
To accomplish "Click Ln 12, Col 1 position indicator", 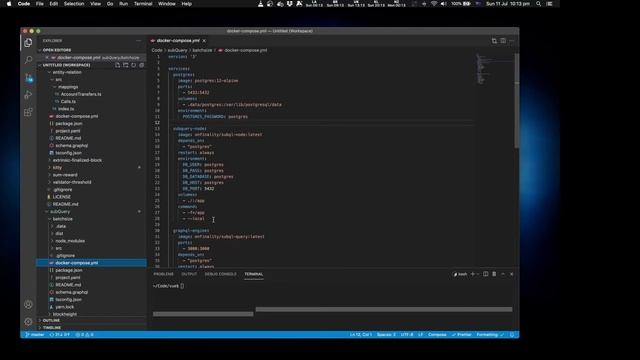I will point(361,335).
